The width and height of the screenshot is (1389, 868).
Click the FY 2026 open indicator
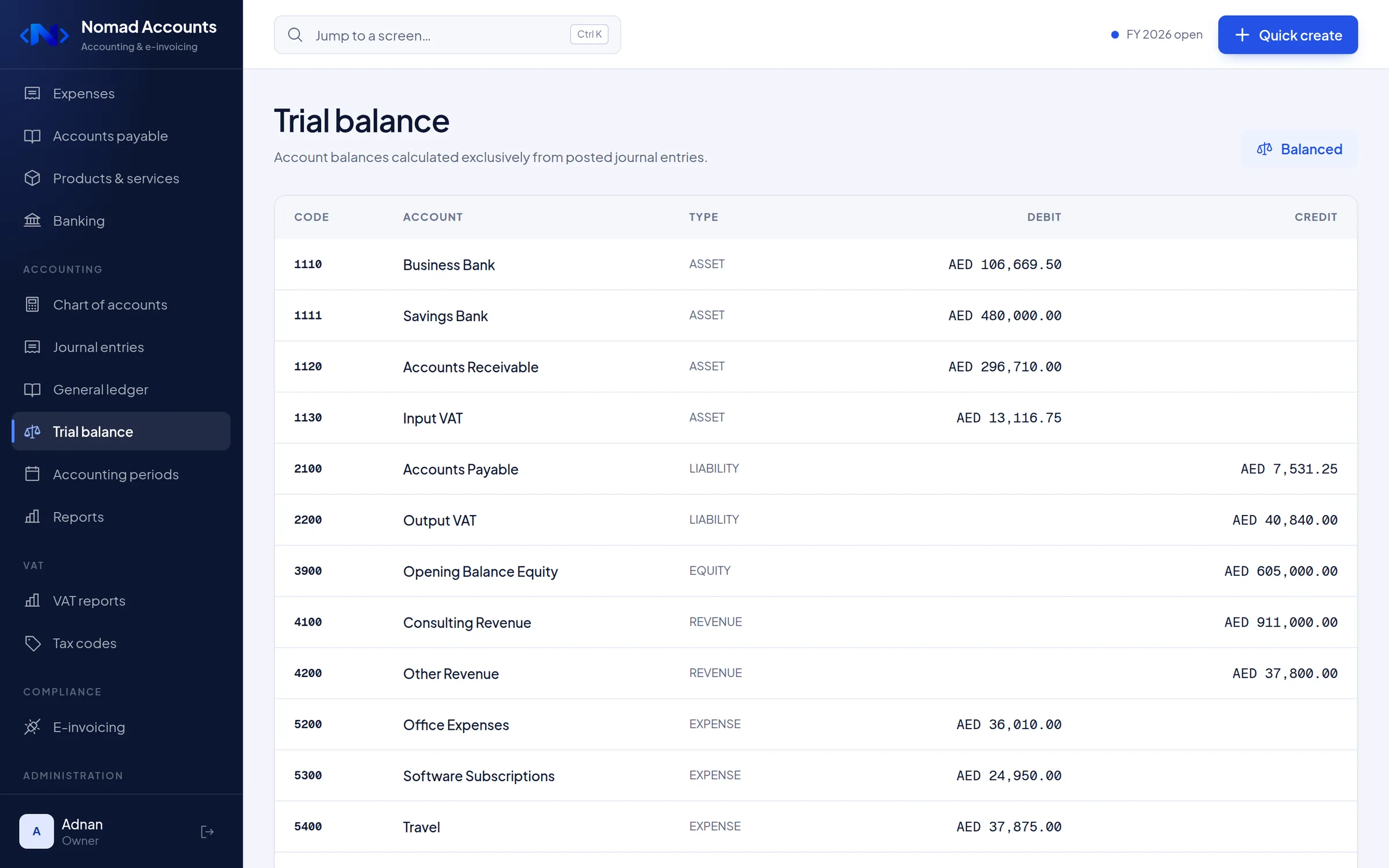[1156, 35]
